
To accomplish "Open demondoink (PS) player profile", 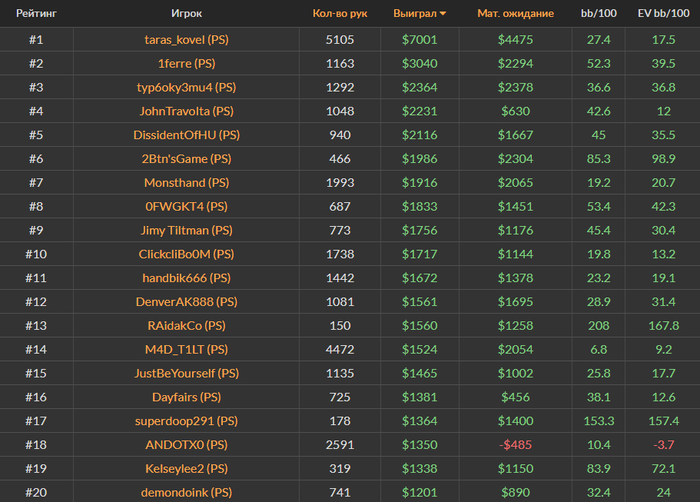I will pos(187,493).
